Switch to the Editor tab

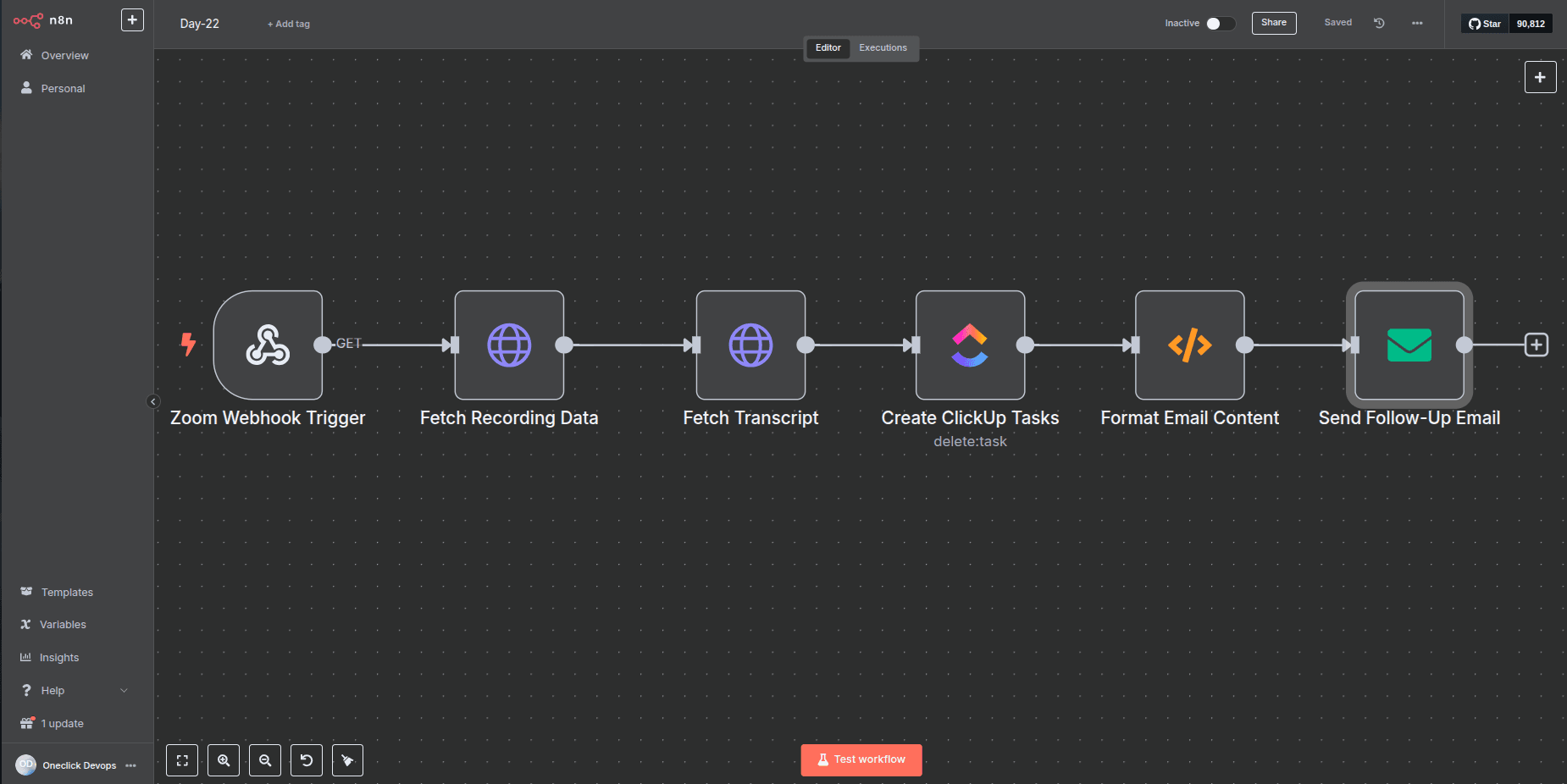coord(828,47)
